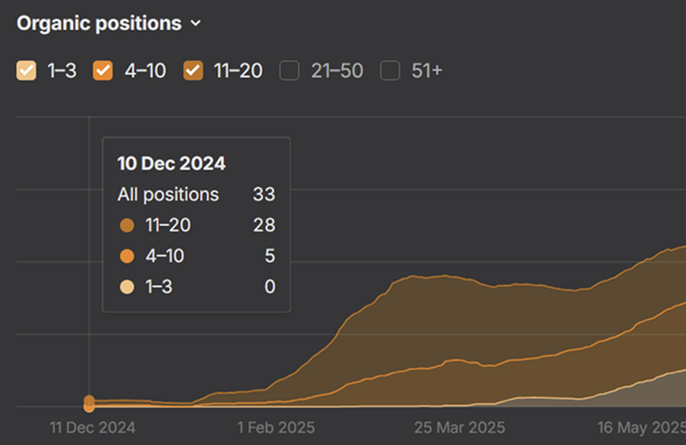Click the 21–50 filter label
Screen dimensions: 686x445
coord(337,70)
